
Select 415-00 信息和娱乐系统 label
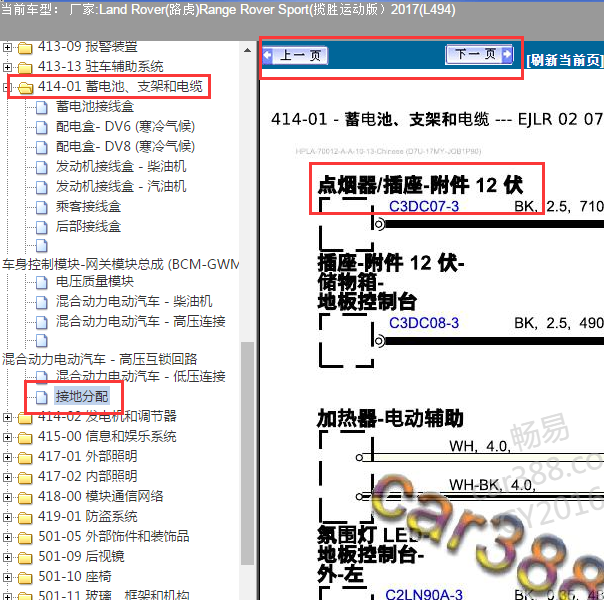[107, 437]
